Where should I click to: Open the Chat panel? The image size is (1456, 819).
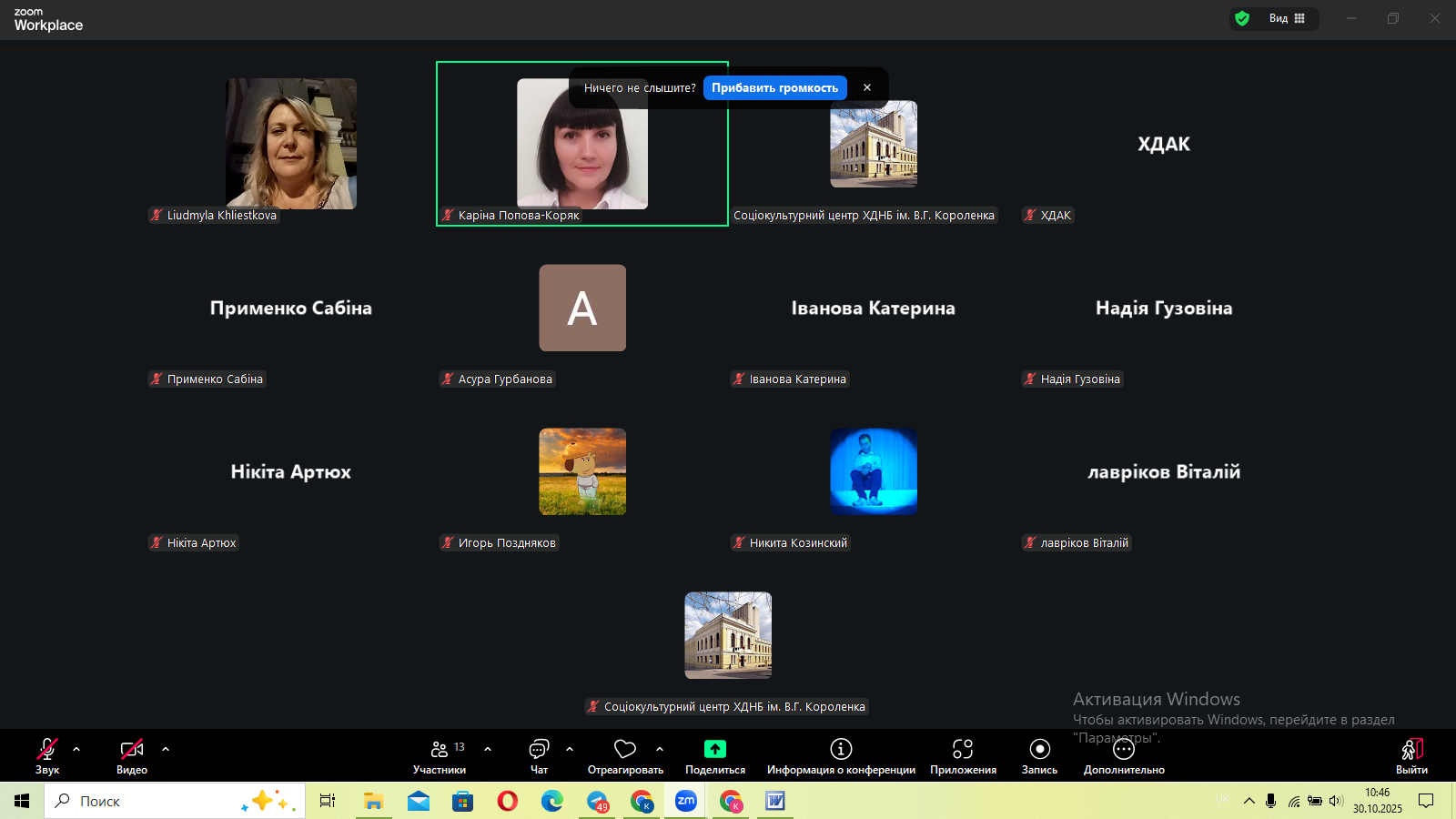point(539,750)
